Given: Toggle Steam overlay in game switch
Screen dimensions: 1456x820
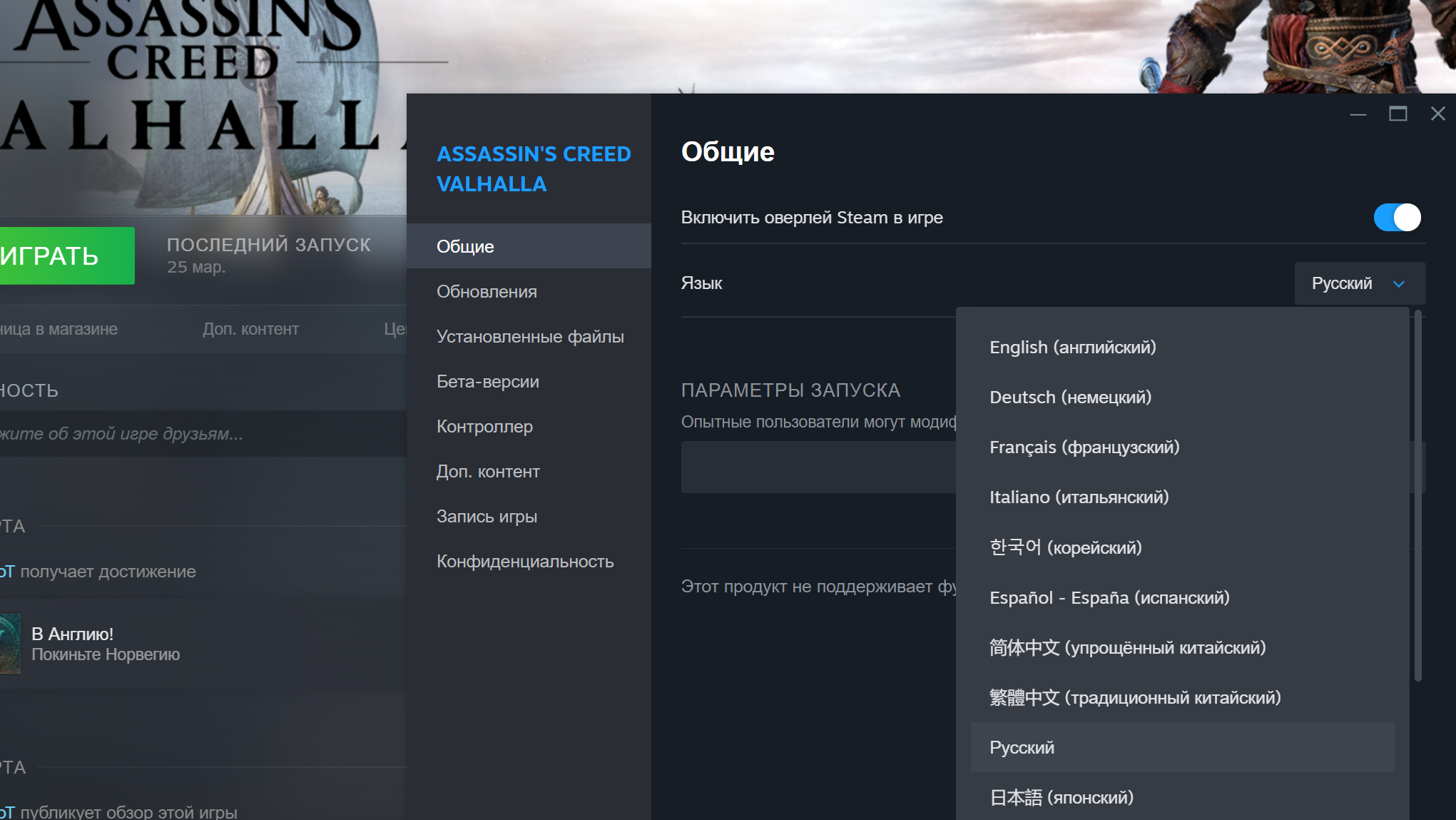Looking at the screenshot, I should (1396, 218).
